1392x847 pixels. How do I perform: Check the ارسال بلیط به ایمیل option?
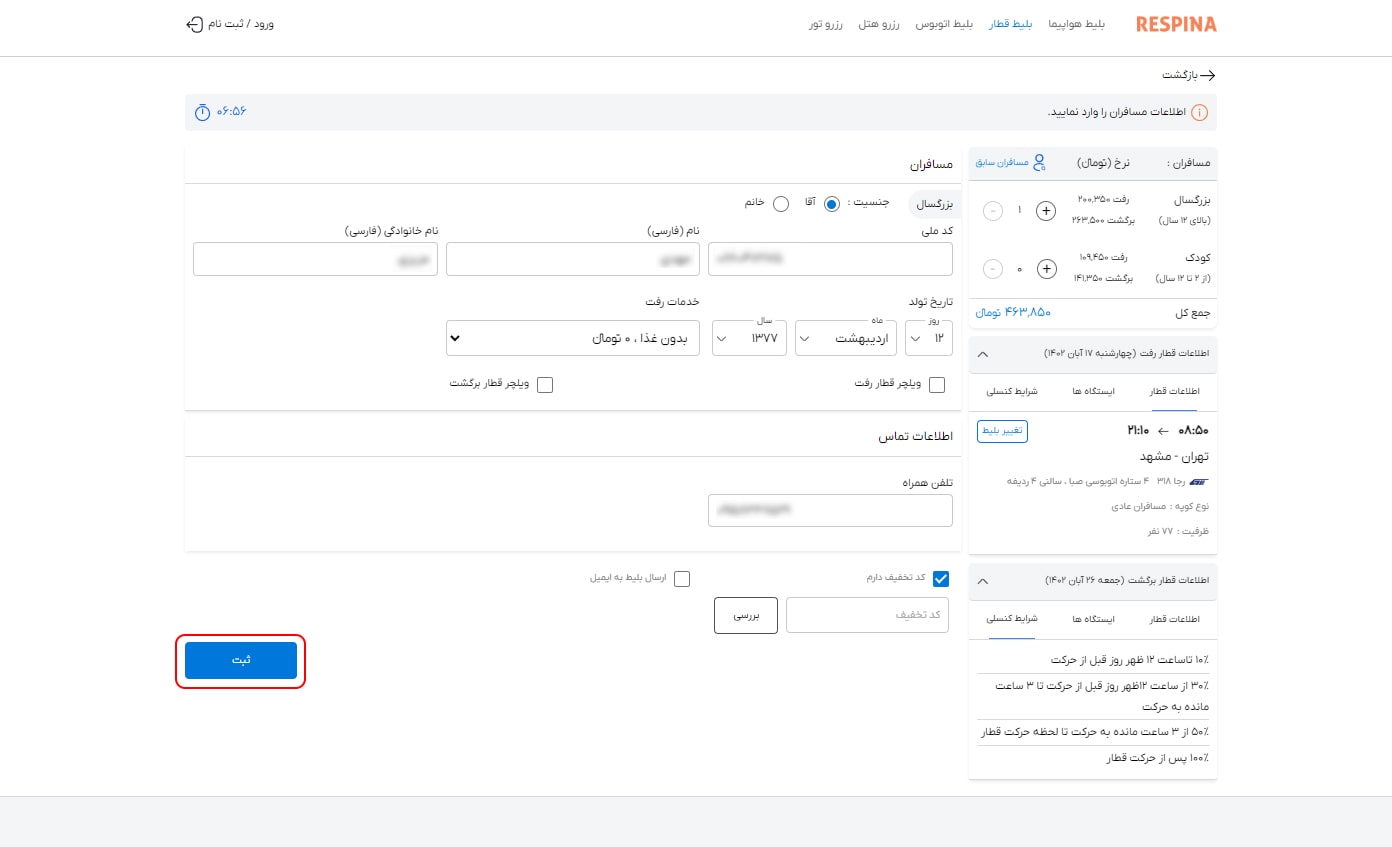pyautogui.click(x=682, y=578)
